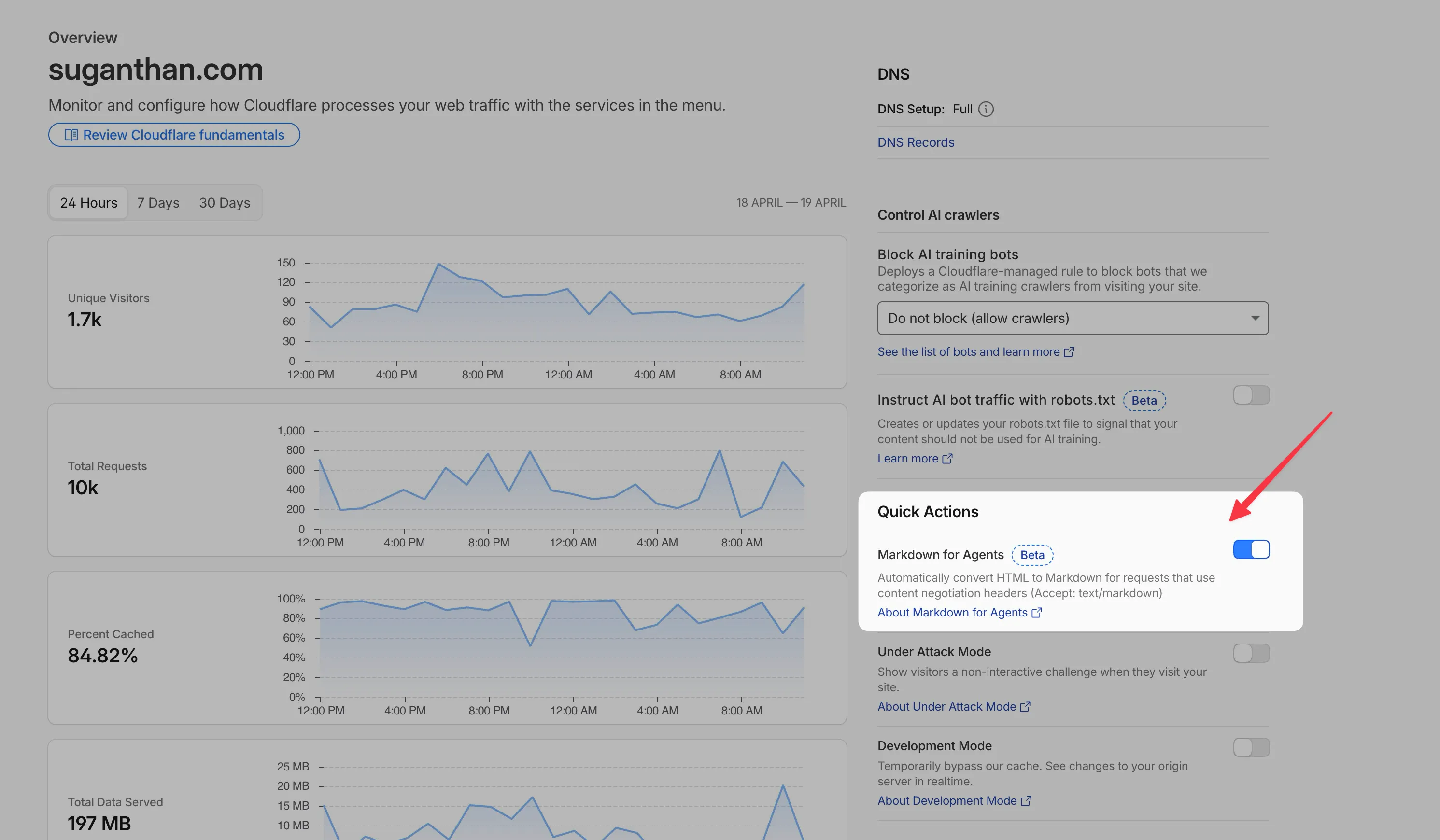Click external-link icon by About Under Attack Mode
This screenshot has height=840, width=1440.
1025,707
